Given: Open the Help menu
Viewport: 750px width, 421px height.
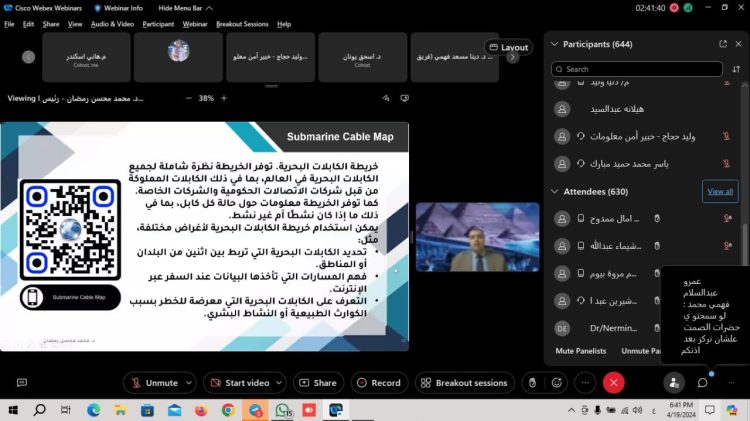Looking at the screenshot, I should click(x=284, y=24).
